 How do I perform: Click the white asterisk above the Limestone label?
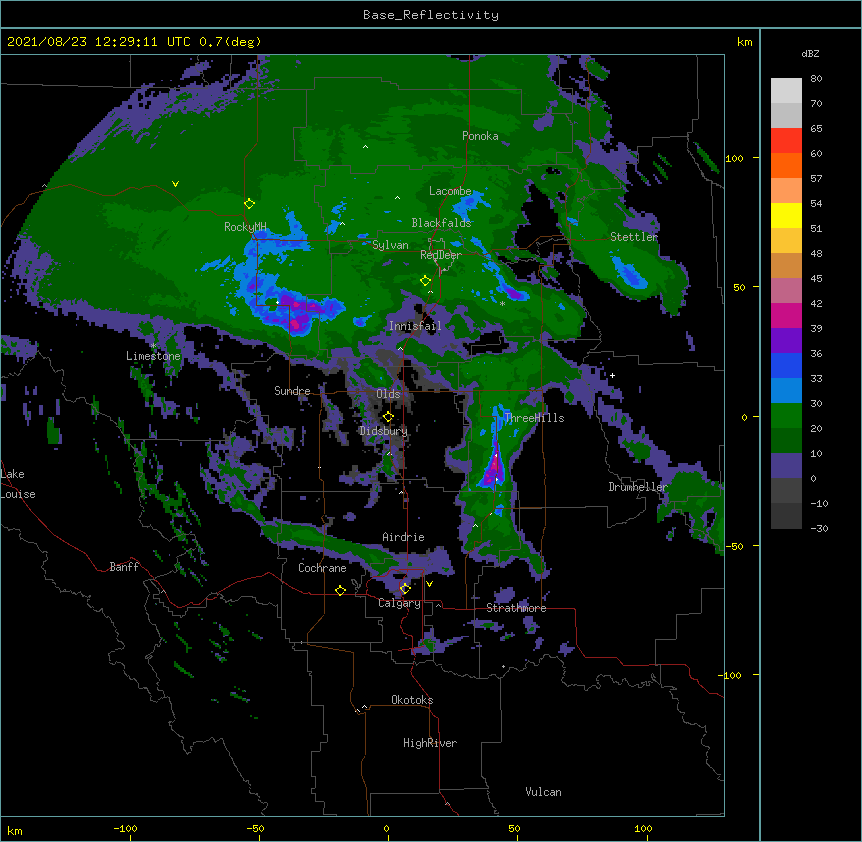pos(153,346)
